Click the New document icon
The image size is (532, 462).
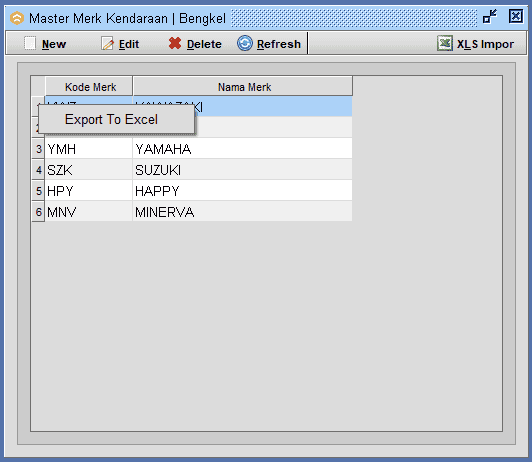click(x=30, y=43)
